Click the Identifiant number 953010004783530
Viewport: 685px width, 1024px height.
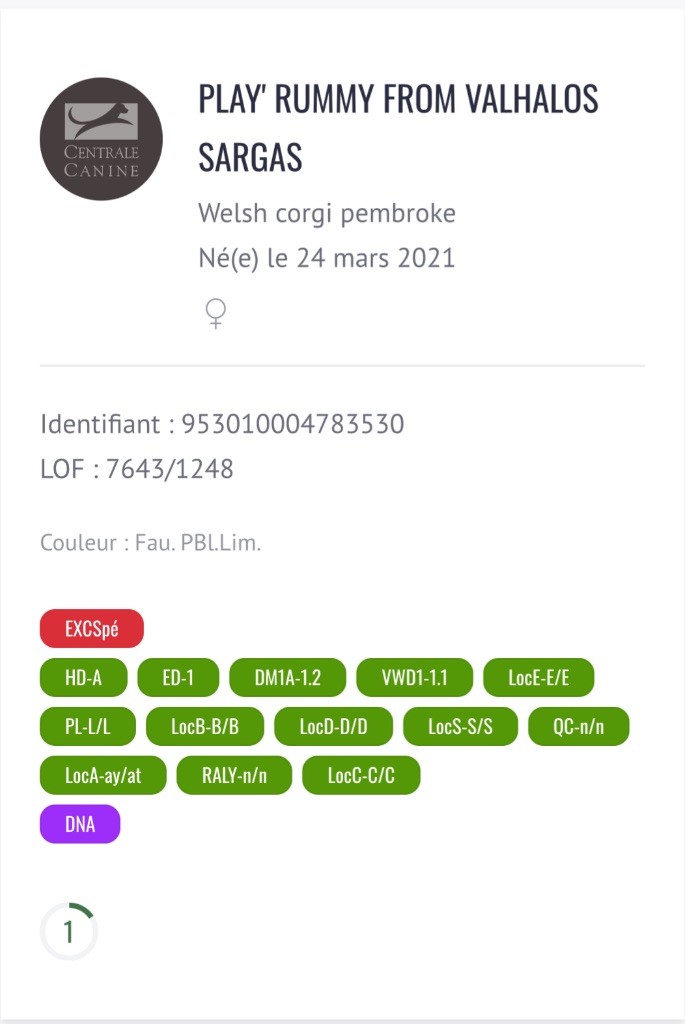coord(292,424)
